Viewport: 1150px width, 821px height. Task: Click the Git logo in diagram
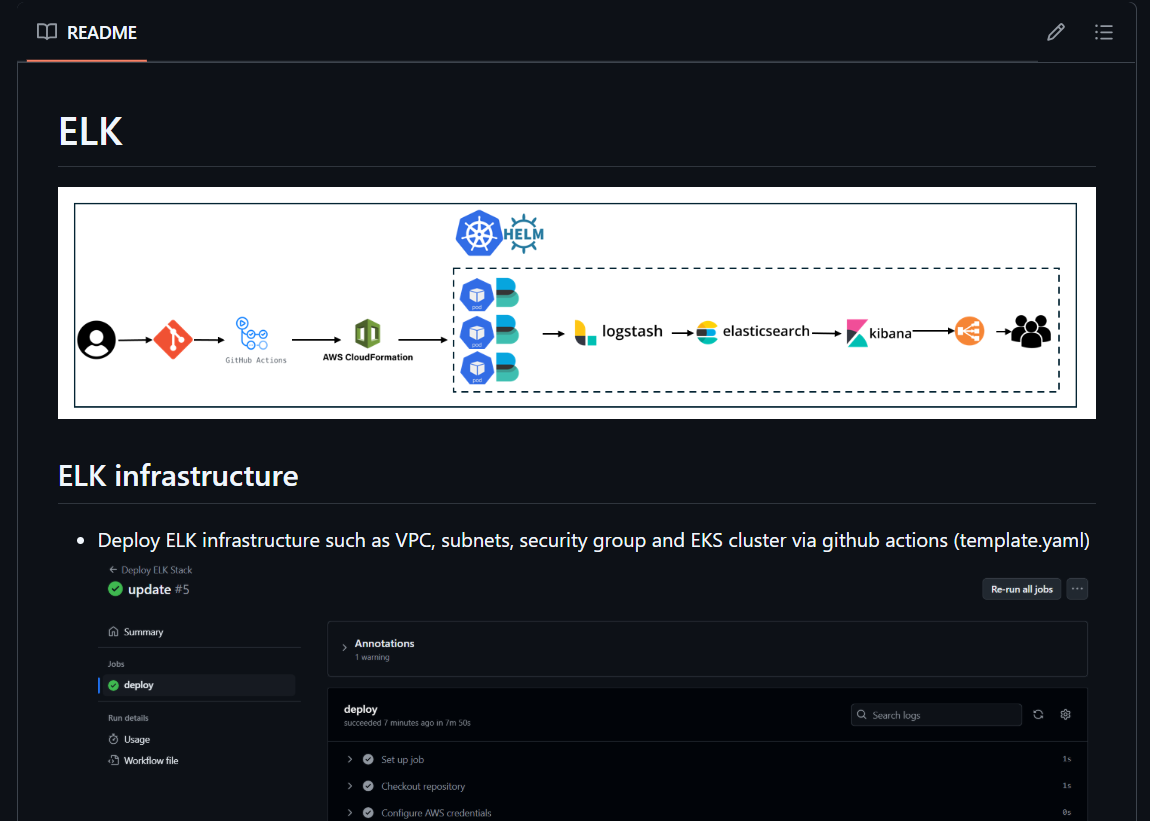coord(172,340)
